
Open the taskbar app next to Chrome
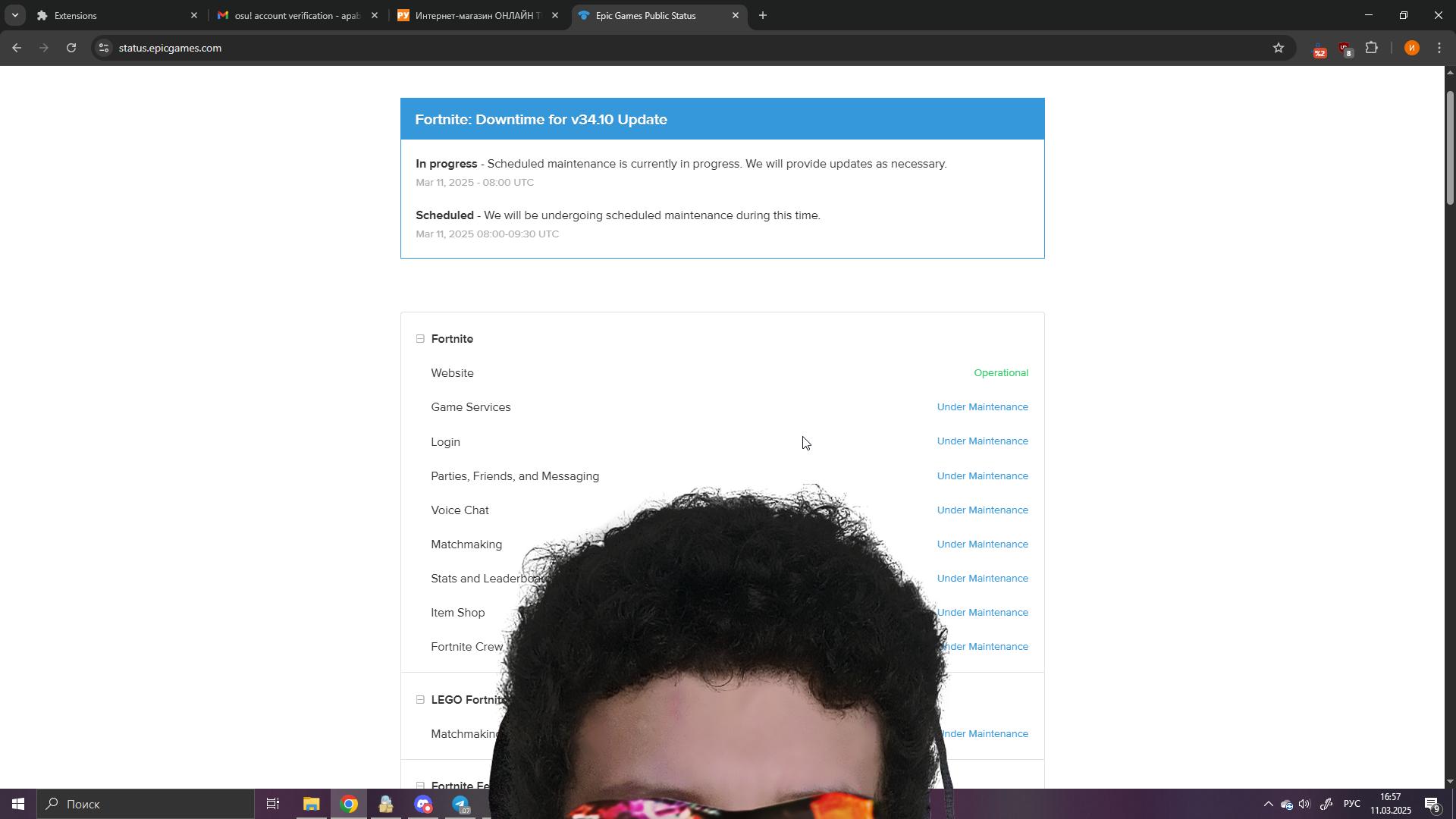click(x=386, y=804)
